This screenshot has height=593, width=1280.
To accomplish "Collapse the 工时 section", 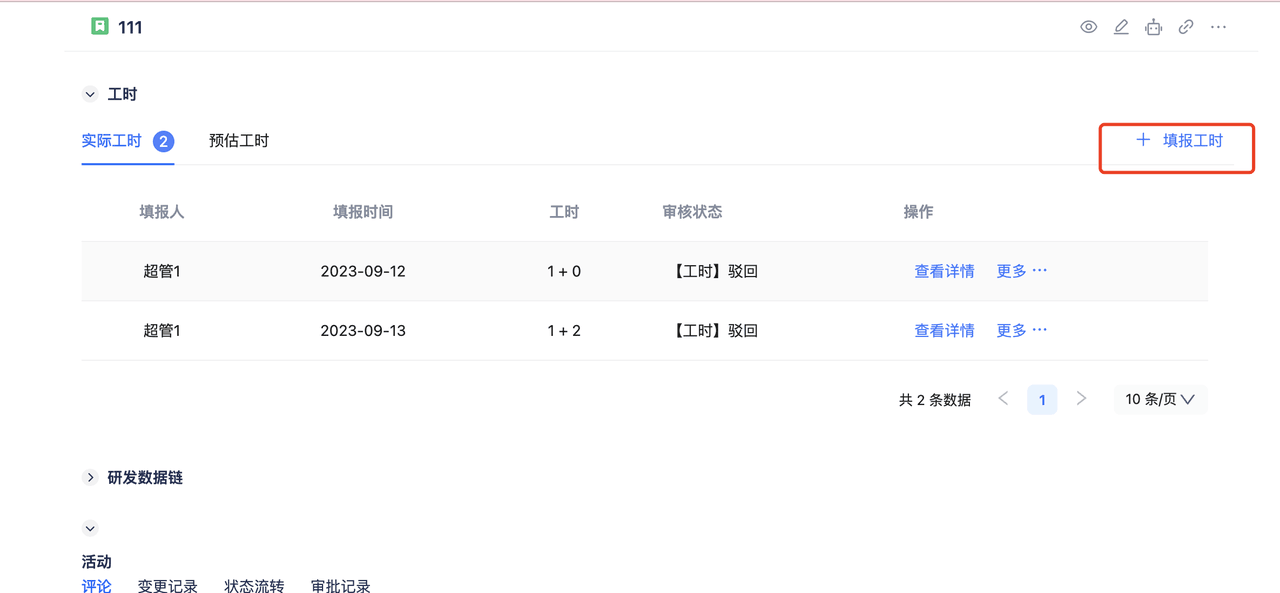I will click(90, 95).
